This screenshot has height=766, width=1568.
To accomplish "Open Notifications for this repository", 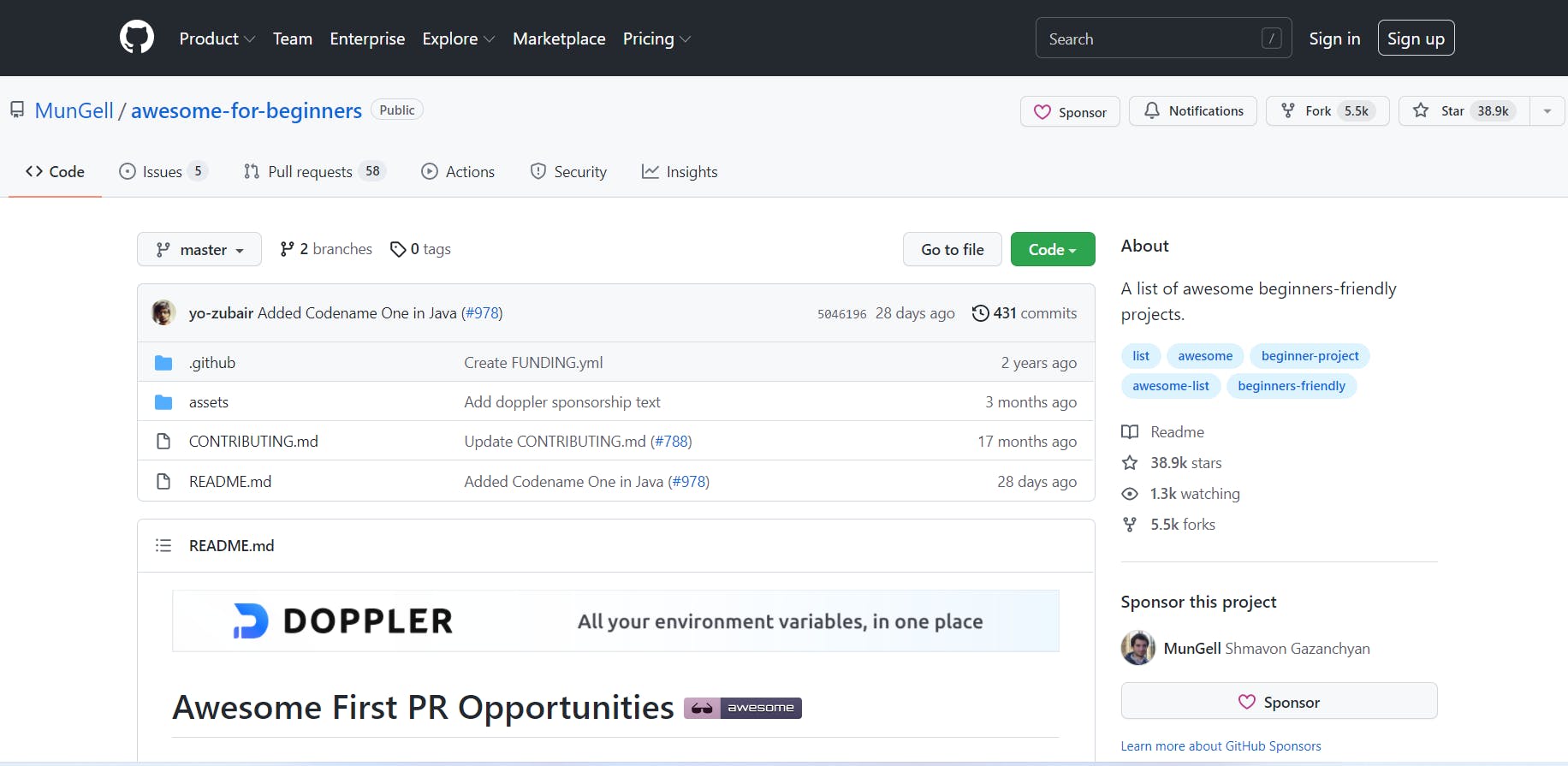I will (x=1193, y=111).
